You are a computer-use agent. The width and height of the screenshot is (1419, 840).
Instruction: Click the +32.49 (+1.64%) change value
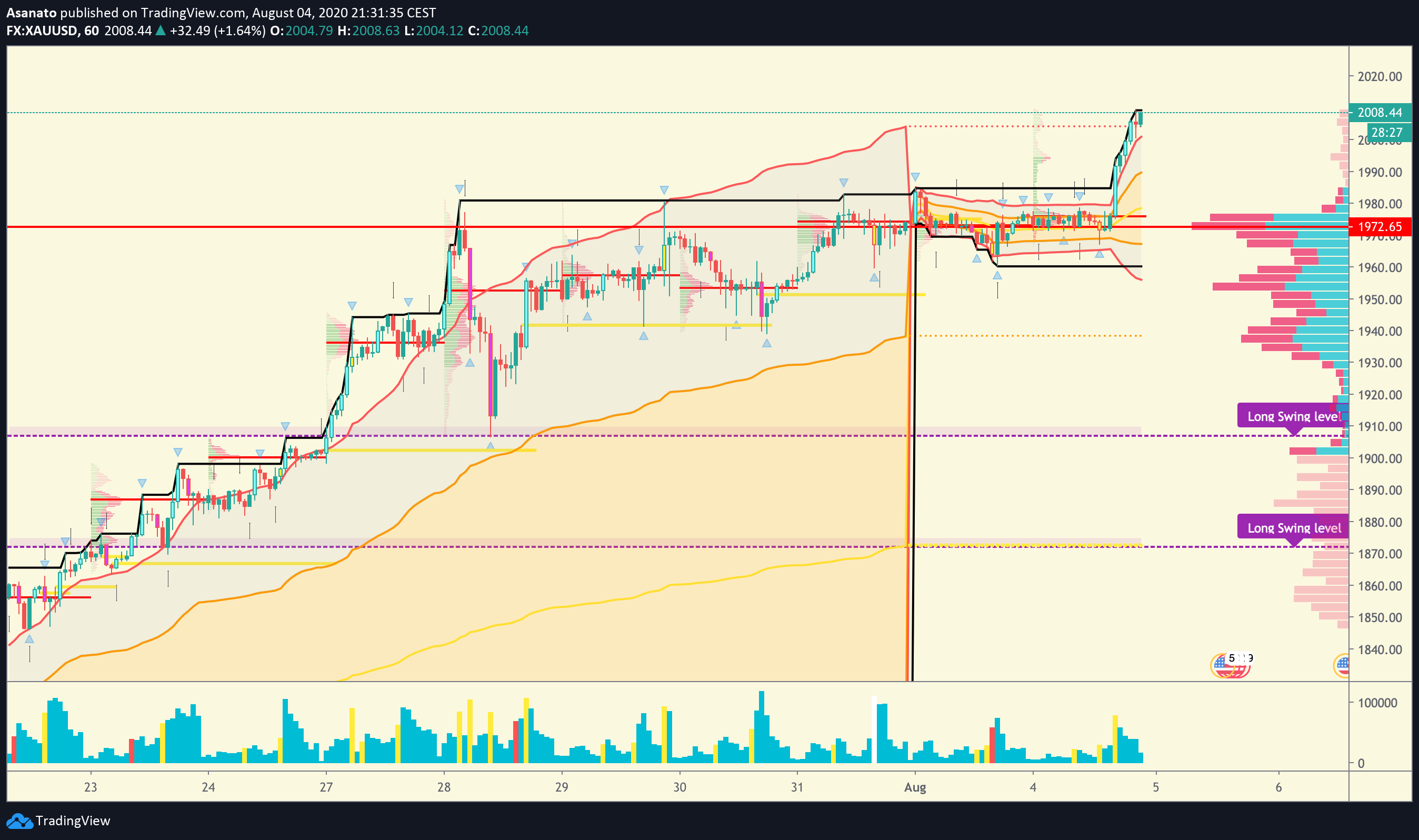click(x=217, y=31)
